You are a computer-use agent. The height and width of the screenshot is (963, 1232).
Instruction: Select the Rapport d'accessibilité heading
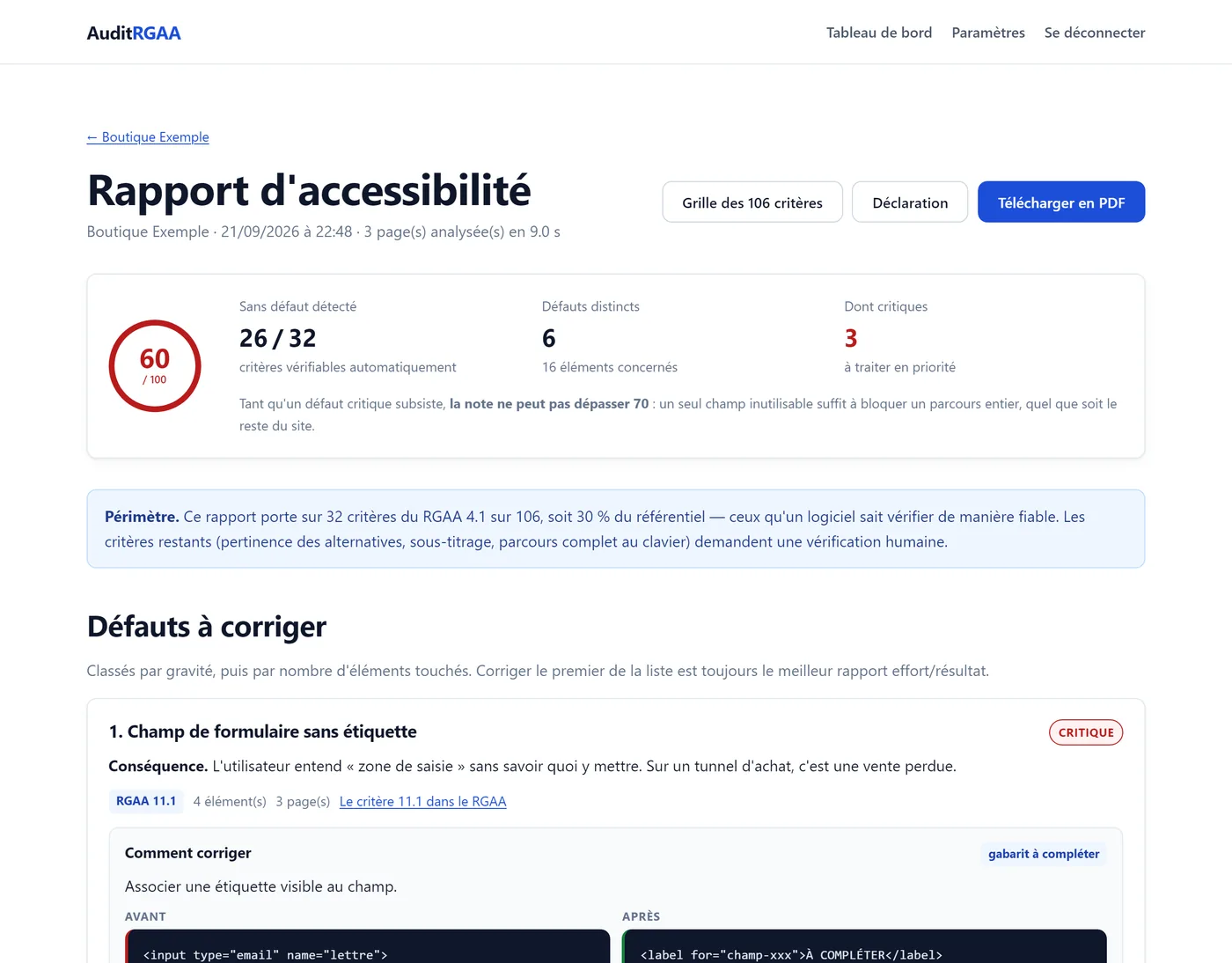(x=309, y=190)
